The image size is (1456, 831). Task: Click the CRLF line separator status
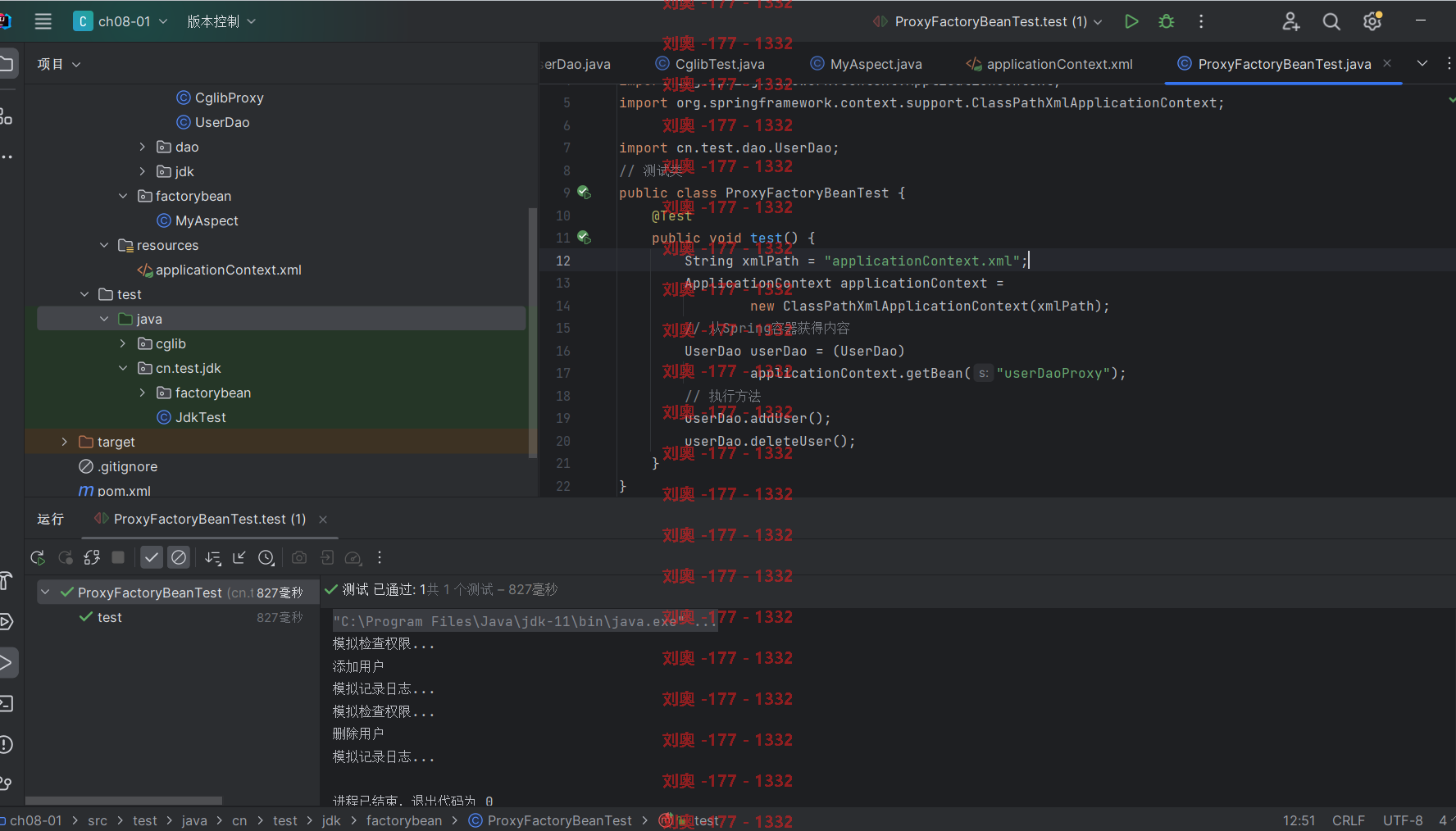(x=1349, y=820)
